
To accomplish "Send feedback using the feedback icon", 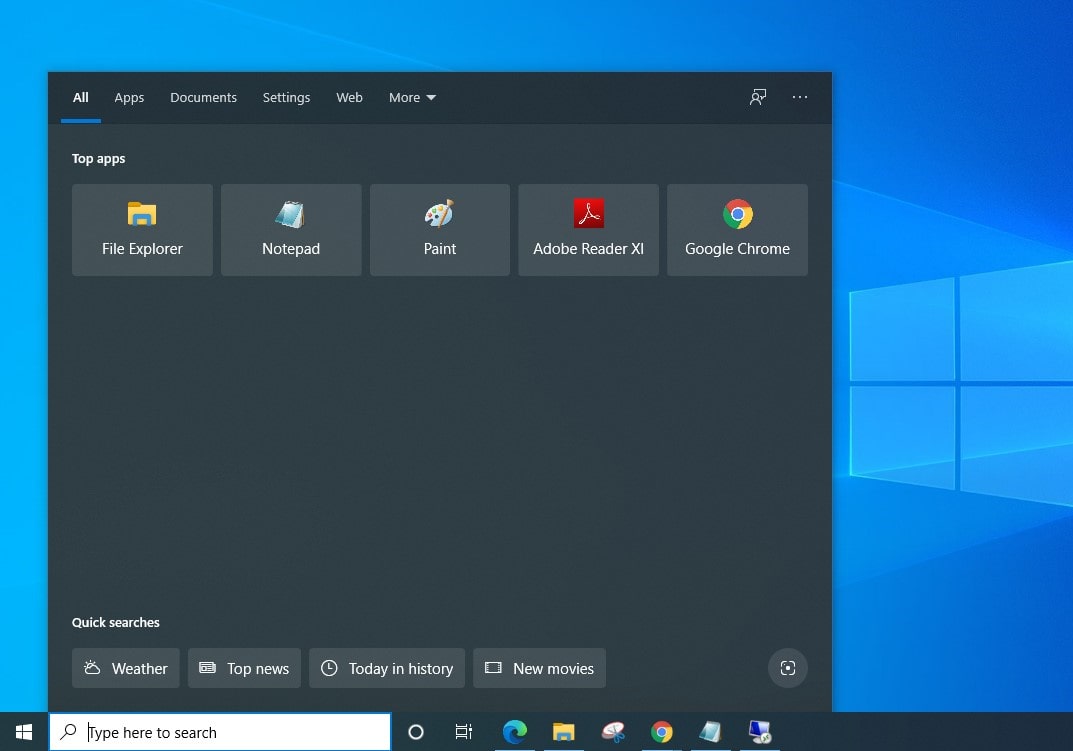I will 757,97.
